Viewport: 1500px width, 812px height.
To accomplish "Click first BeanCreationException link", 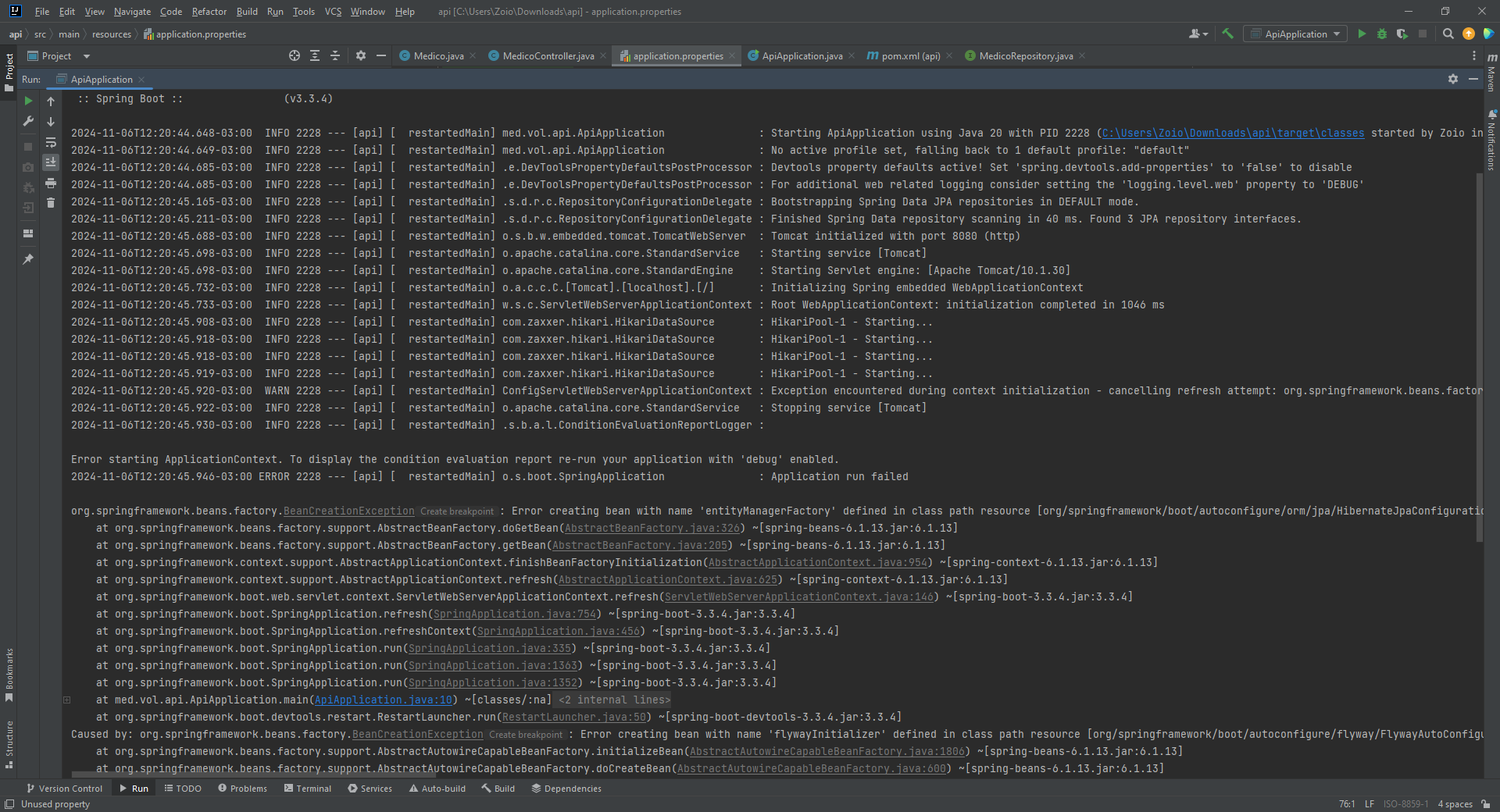I will pyautogui.click(x=349, y=511).
